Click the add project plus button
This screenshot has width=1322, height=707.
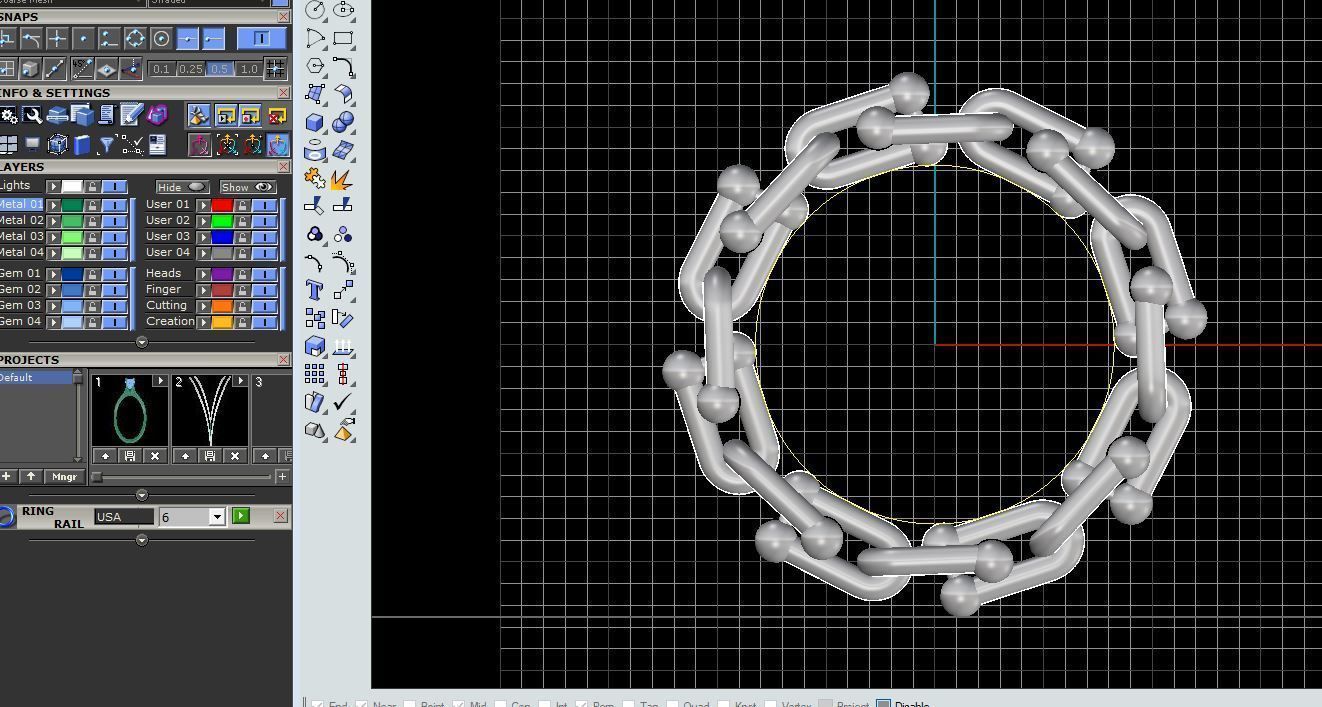coord(7,477)
